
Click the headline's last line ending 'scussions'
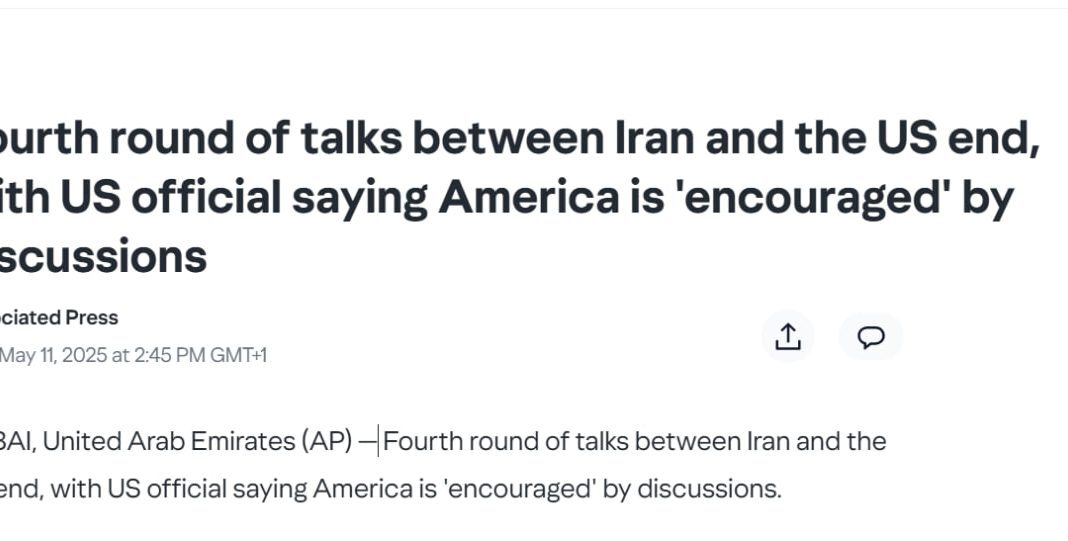coord(103,258)
